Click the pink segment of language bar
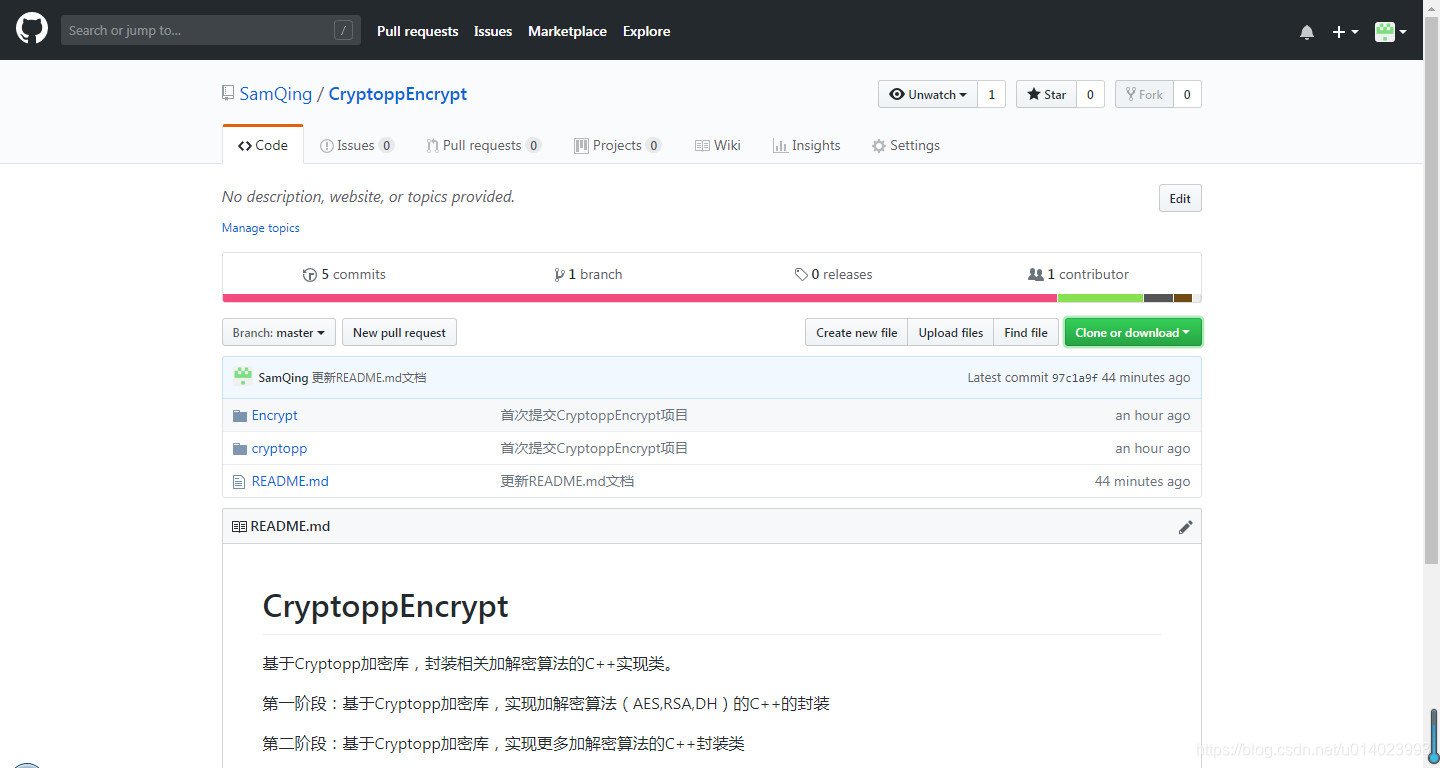The height and width of the screenshot is (768, 1440). click(640, 298)
